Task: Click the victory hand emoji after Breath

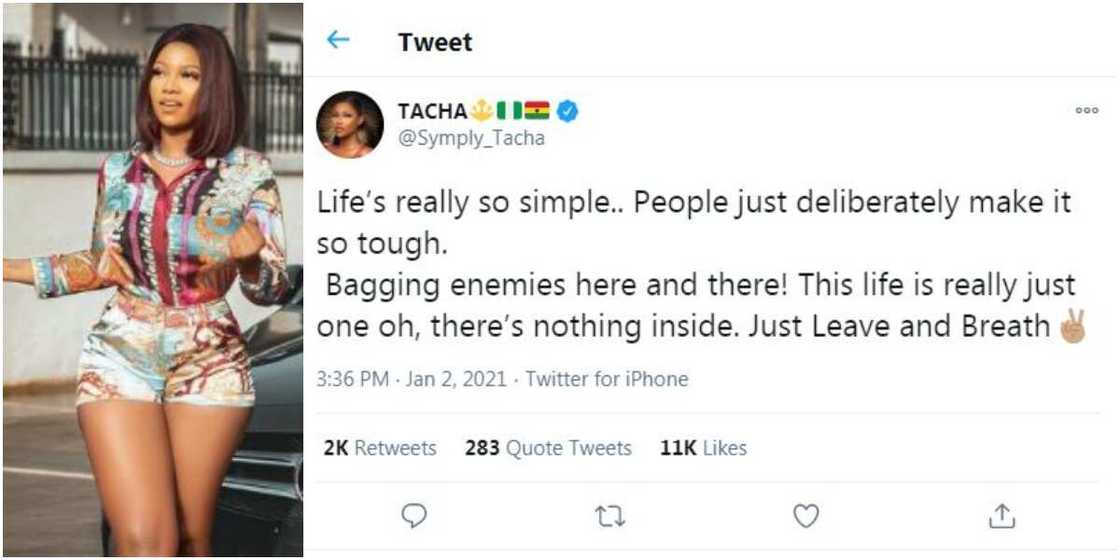Action: pyautogui.click(x=1071, y=327)
